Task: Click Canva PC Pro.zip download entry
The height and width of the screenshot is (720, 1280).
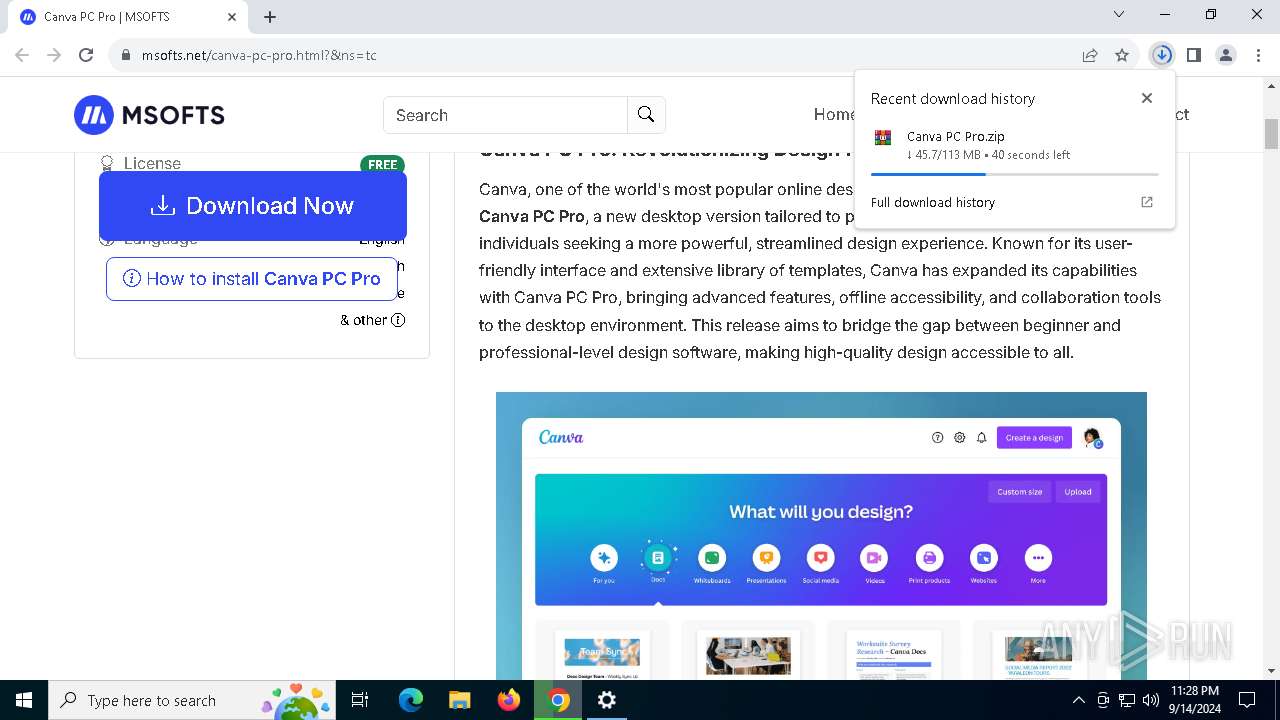Action: [x=1014, y=145]
